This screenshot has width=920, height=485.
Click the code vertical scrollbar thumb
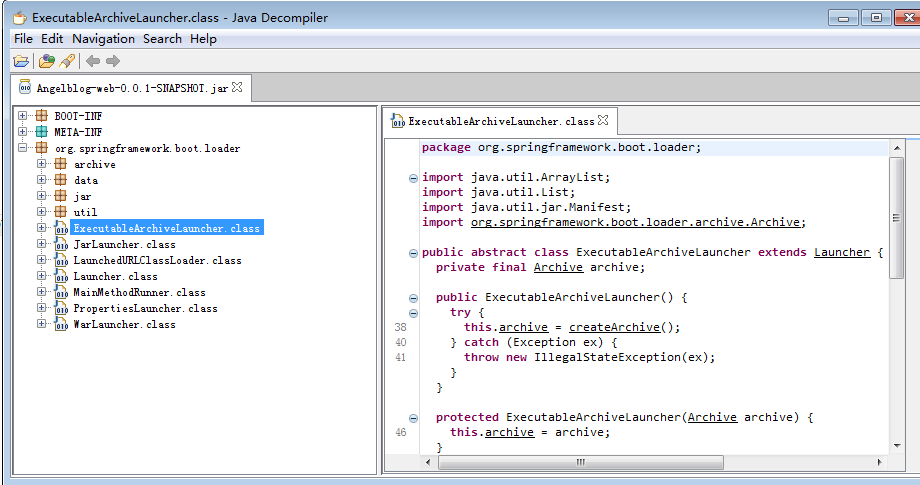click(x=896, y=218)
